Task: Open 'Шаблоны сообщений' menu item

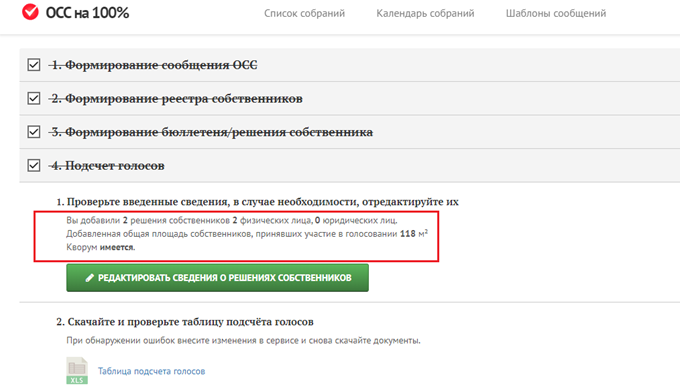Action: [x=556, y=13]
